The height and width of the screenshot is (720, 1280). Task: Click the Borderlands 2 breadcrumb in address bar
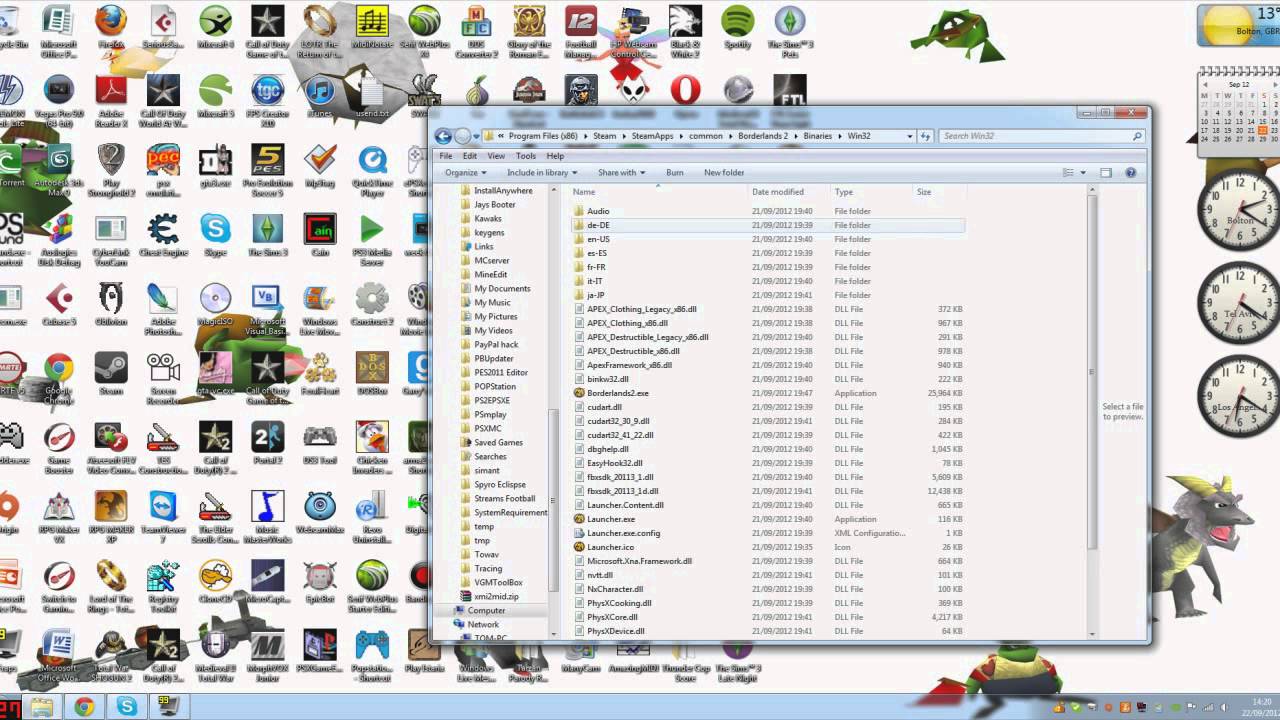(x=765, y=136)
